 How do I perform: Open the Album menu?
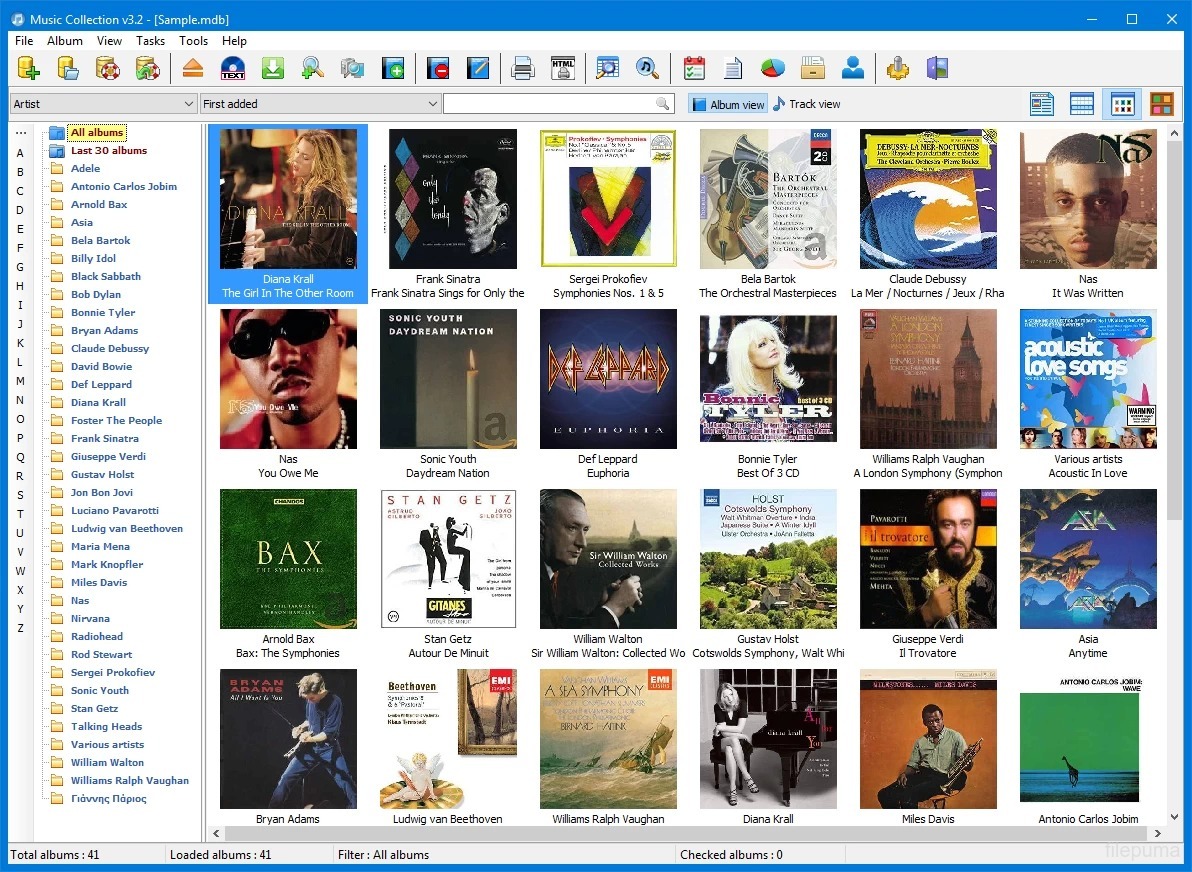(x=65, y=41)
